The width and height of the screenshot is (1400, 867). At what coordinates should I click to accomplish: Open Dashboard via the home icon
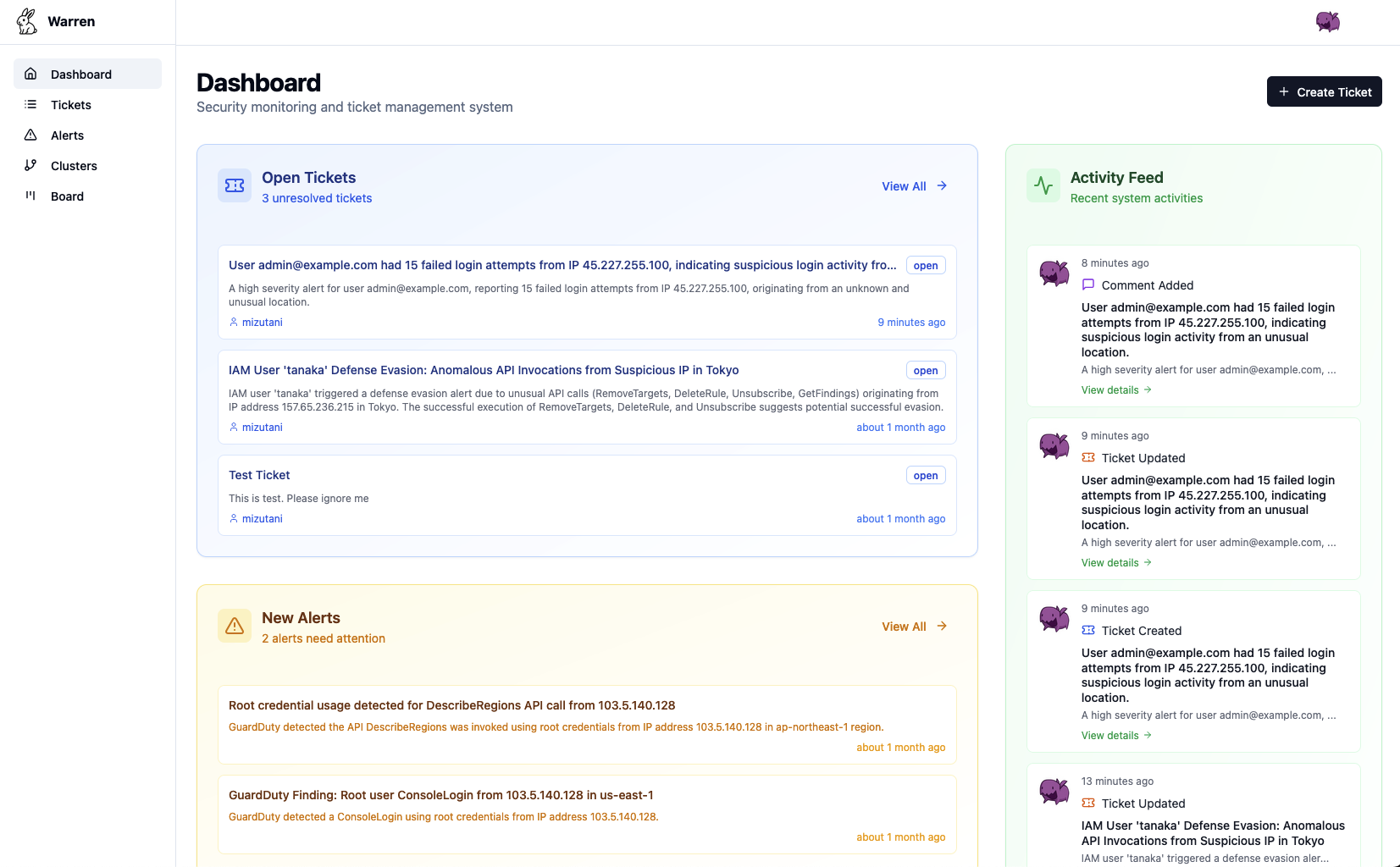point(30,74)
